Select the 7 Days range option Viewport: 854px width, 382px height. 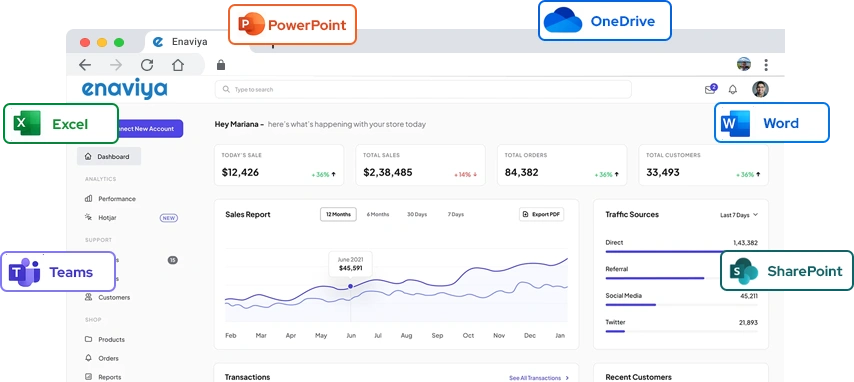pyautogui.click(x=456, y=214)
